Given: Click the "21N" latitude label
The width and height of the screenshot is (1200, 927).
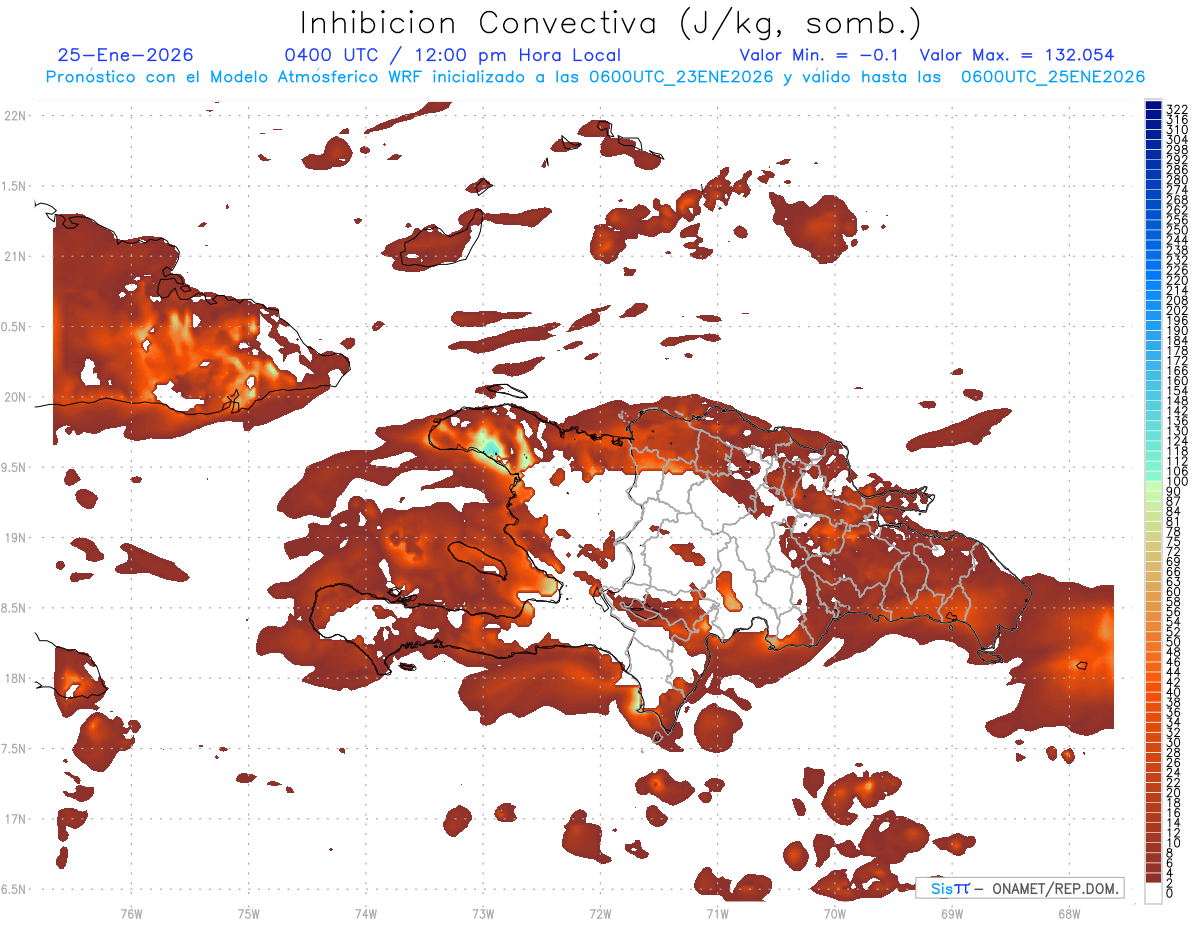Looking at the screenshot, I should (16, 256).
